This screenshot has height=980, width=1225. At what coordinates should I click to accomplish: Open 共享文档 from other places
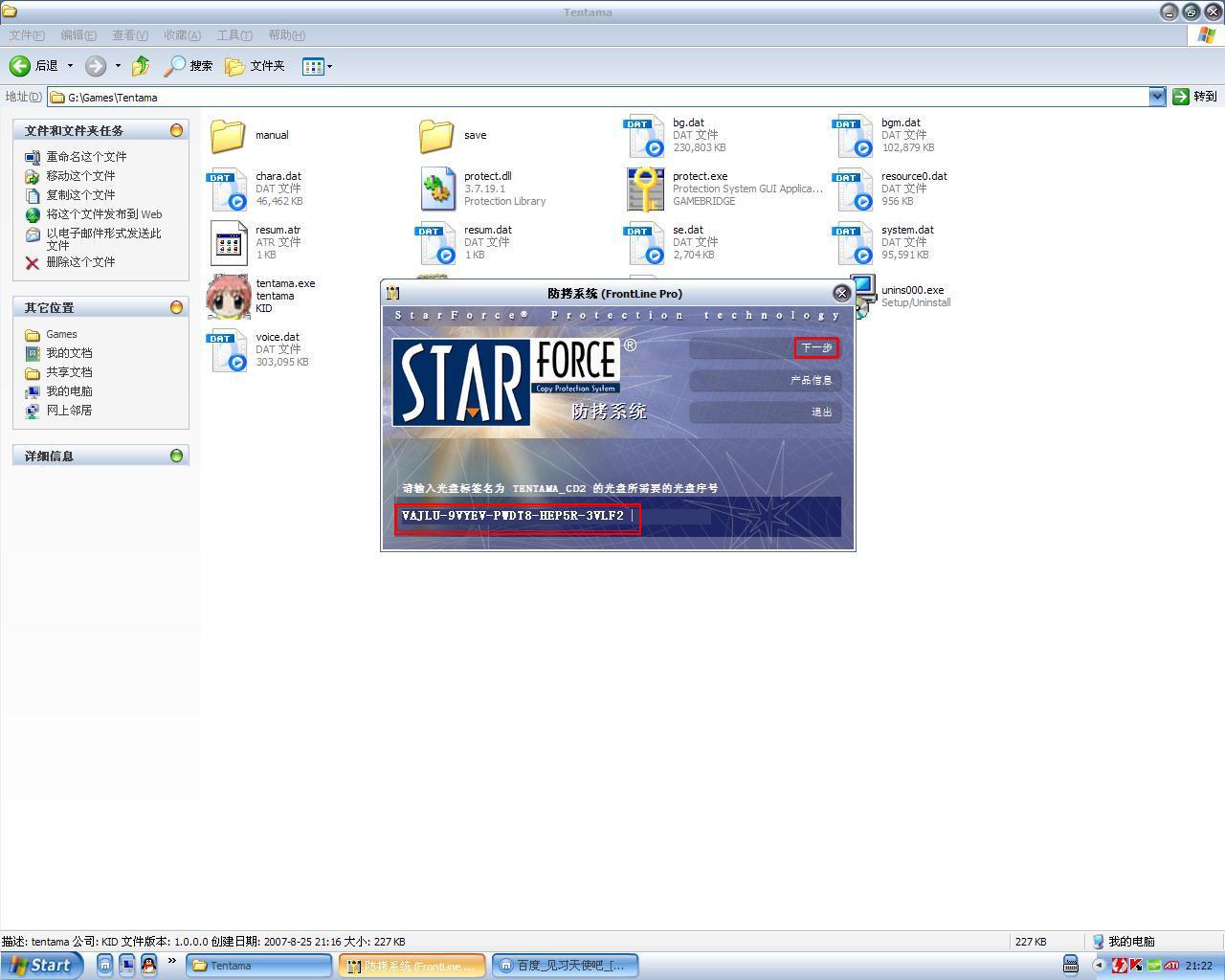[69, 372]
